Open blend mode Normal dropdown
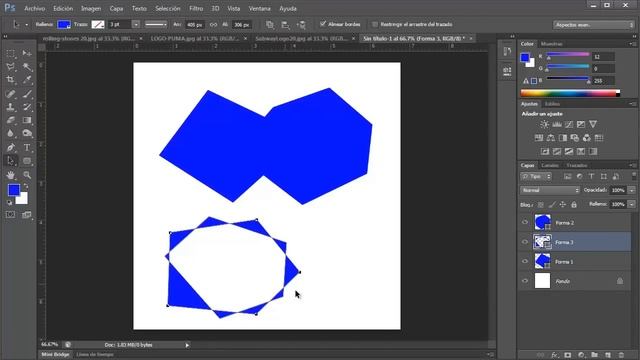Screen dimensions: 640x360 click(550, 190)
